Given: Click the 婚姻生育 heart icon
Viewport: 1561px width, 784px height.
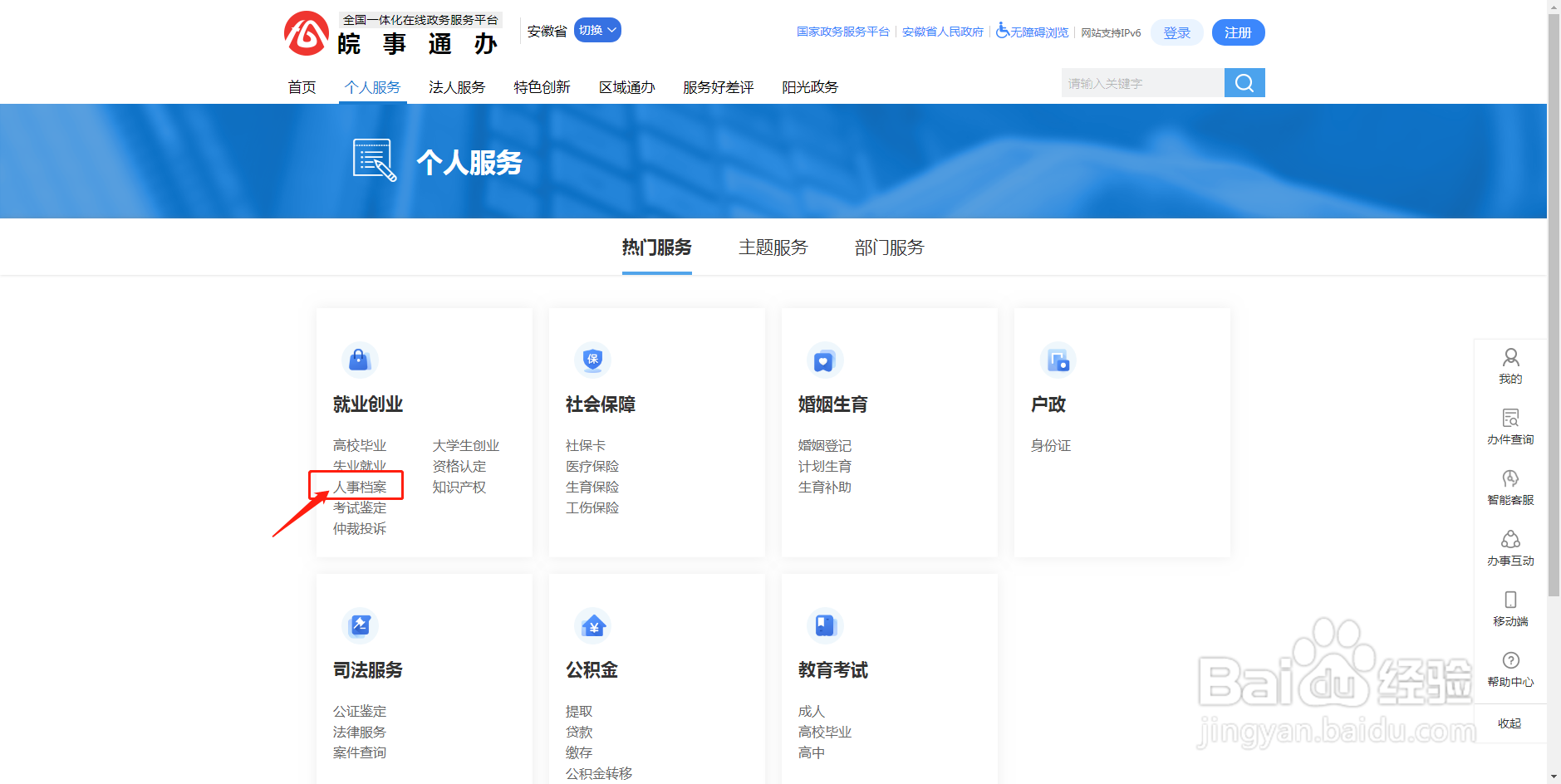Looking at the screenshot, I should click(824, 360).
